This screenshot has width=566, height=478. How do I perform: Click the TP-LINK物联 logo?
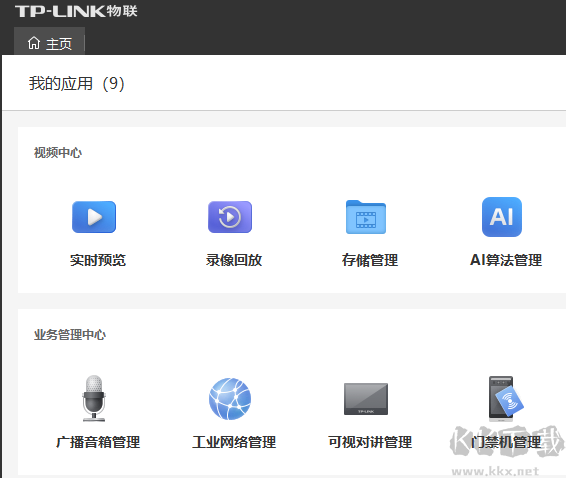[76, 11]
